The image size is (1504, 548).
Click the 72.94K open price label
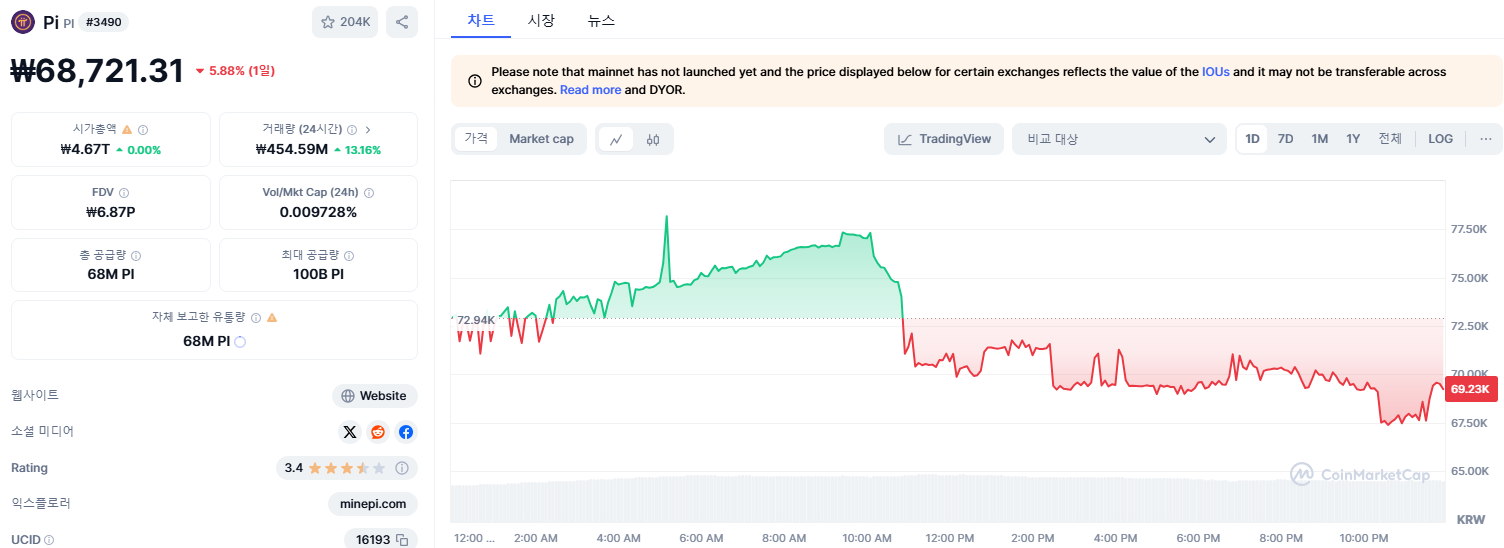pos(475,320)
